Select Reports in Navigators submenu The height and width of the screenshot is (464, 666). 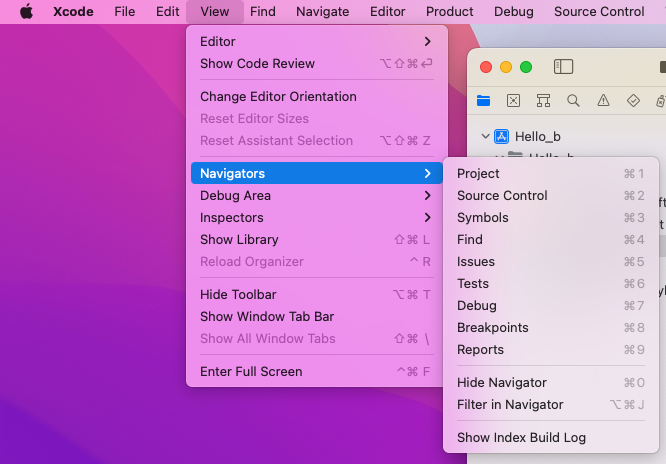click(x=551, y=350)
